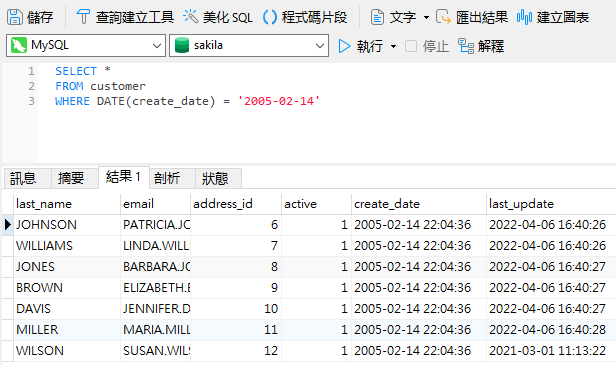This screenshot has width=616, height=365.
Task: Click address_id cell with value 10
Action: click(236, 309)
